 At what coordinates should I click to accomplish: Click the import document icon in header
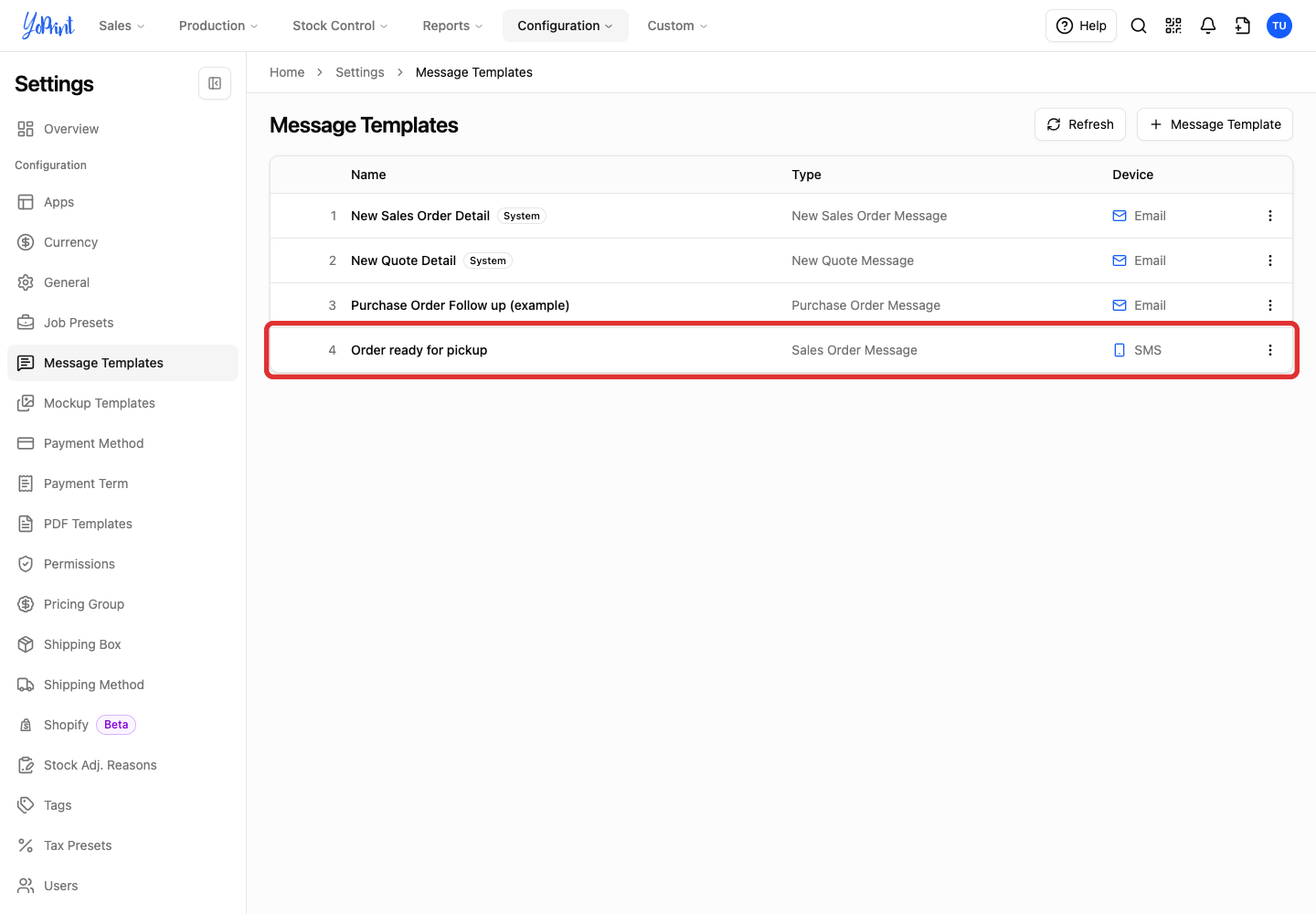tap(1243, 26)
